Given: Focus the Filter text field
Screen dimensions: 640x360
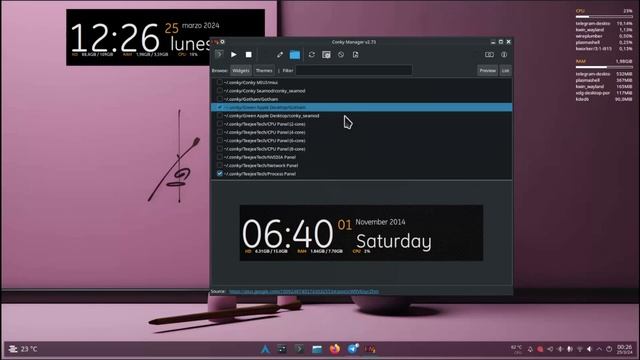Looking at the screenshot, I should click(x=353, y=71).
